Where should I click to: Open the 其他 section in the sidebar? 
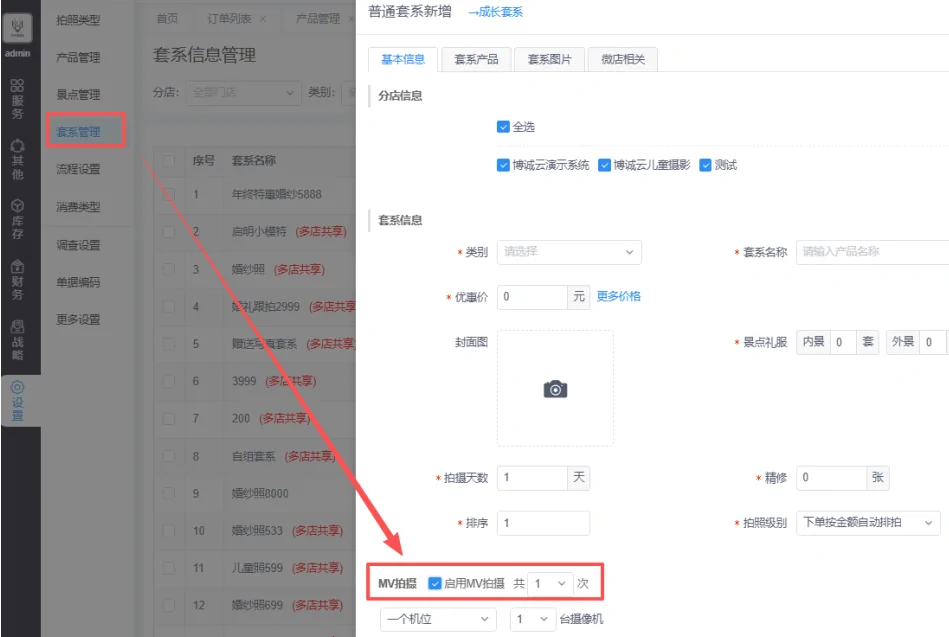[17, 159]
